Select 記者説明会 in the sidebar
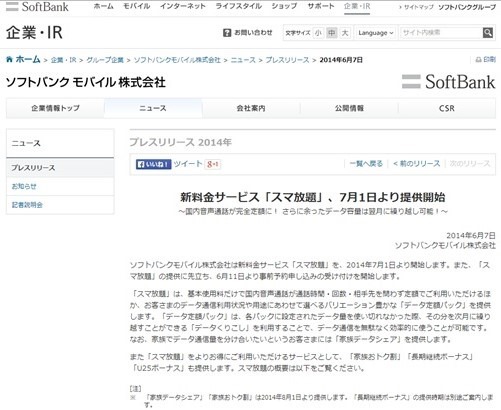This screenshot has width=501, height=410. coord(60,205)
